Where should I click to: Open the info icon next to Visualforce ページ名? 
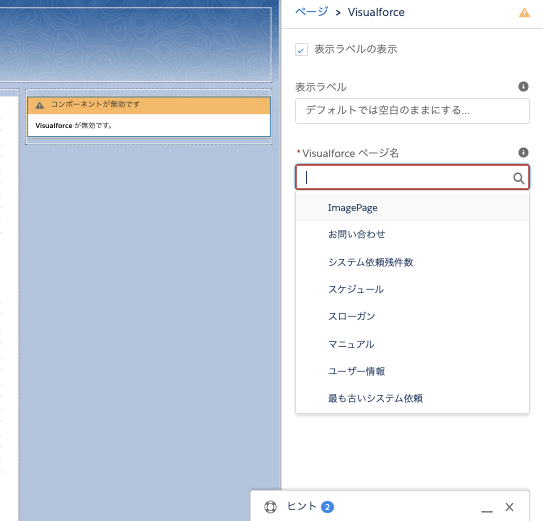pyautogui.click(x=523, y=152)
